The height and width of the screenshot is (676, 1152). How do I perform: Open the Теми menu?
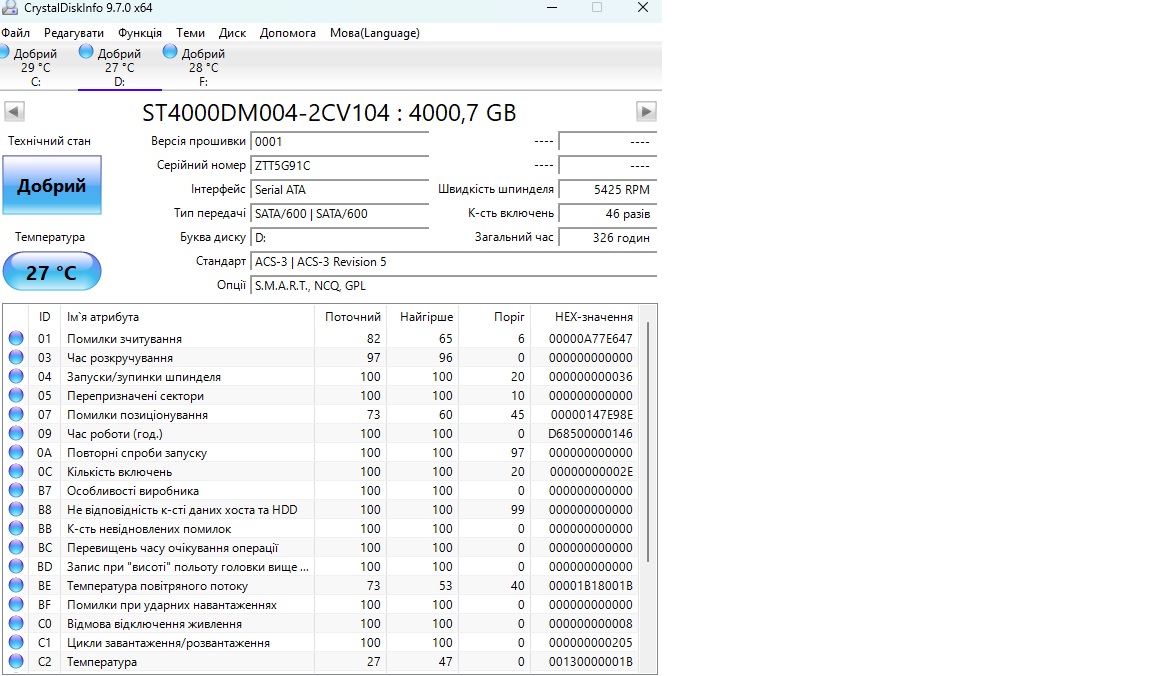click(190, 33)
